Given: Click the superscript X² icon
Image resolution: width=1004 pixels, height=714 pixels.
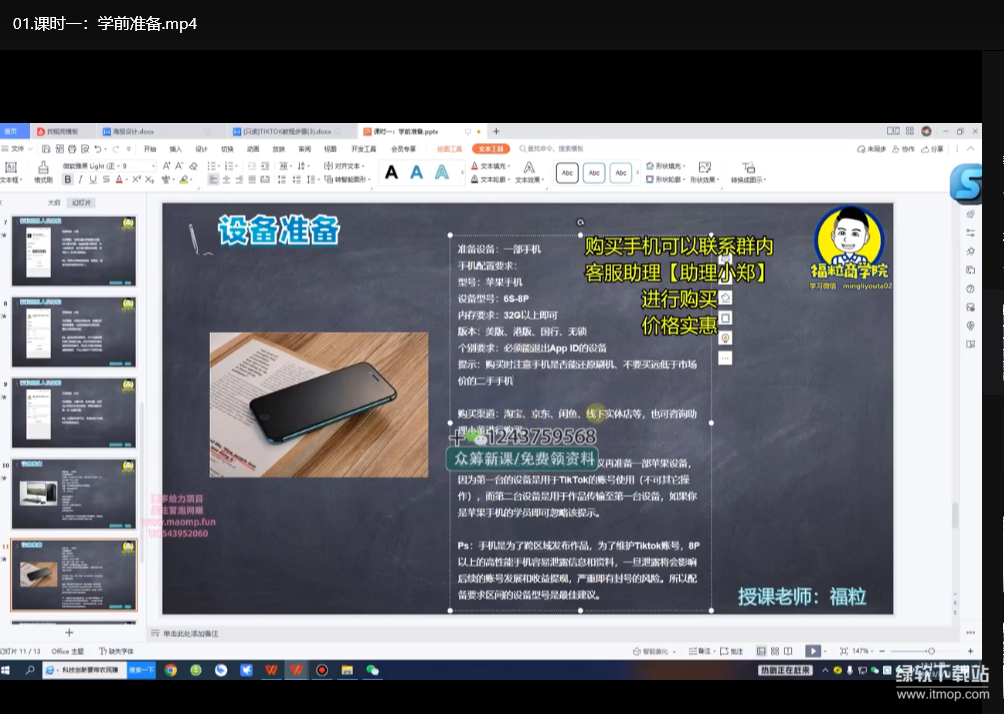Looking at the screenshot, I should tap(137, 180).
